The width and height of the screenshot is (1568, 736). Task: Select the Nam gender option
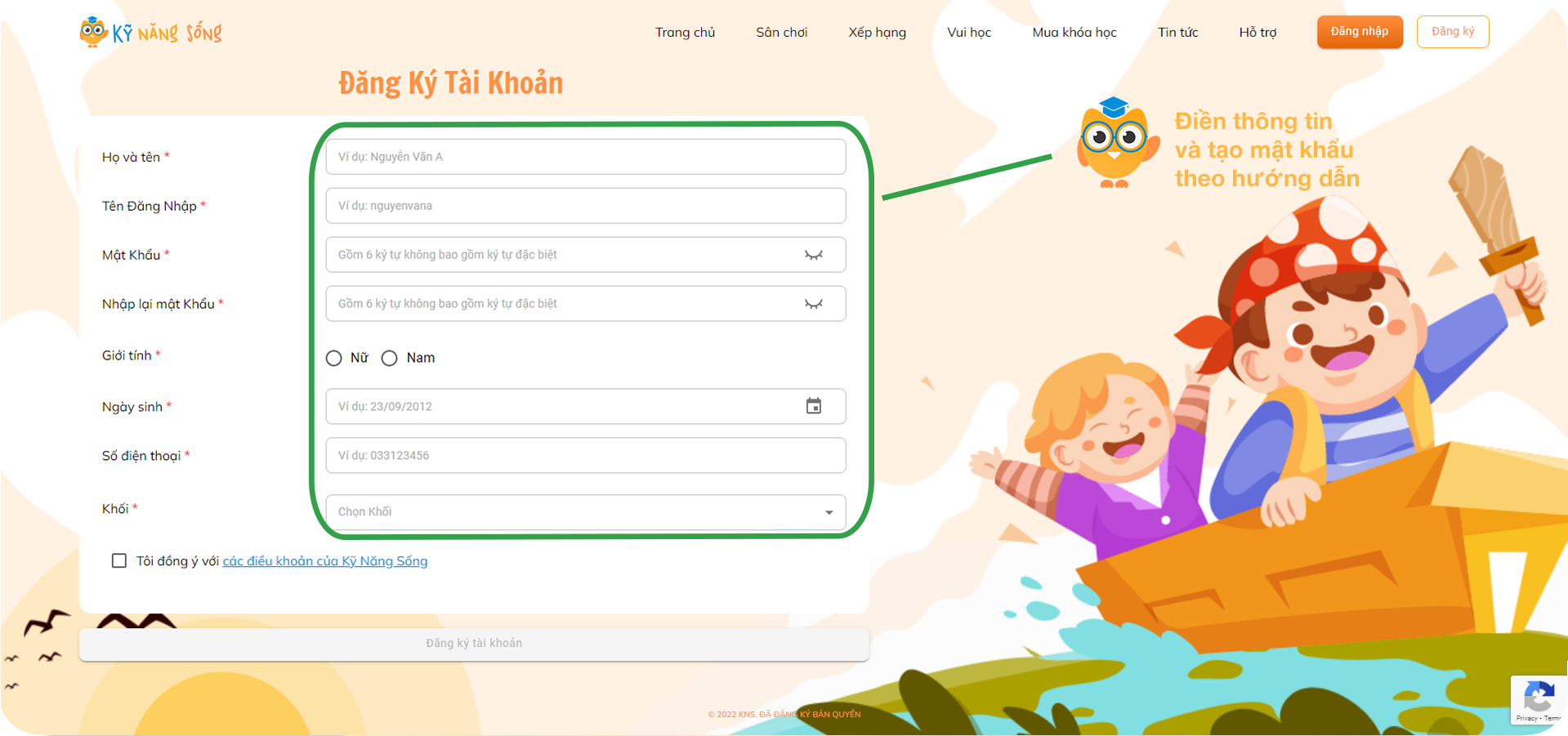390,358
